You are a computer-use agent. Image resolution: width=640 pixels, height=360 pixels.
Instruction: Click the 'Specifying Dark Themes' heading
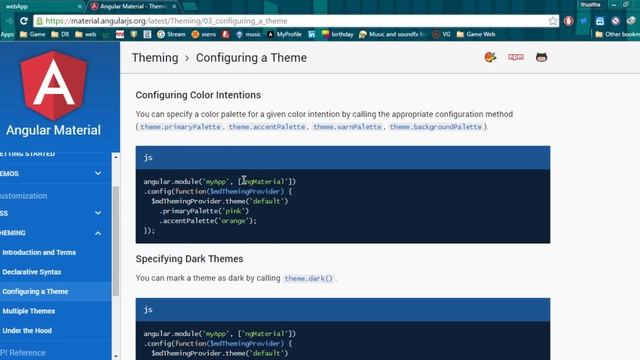(189, 259)
